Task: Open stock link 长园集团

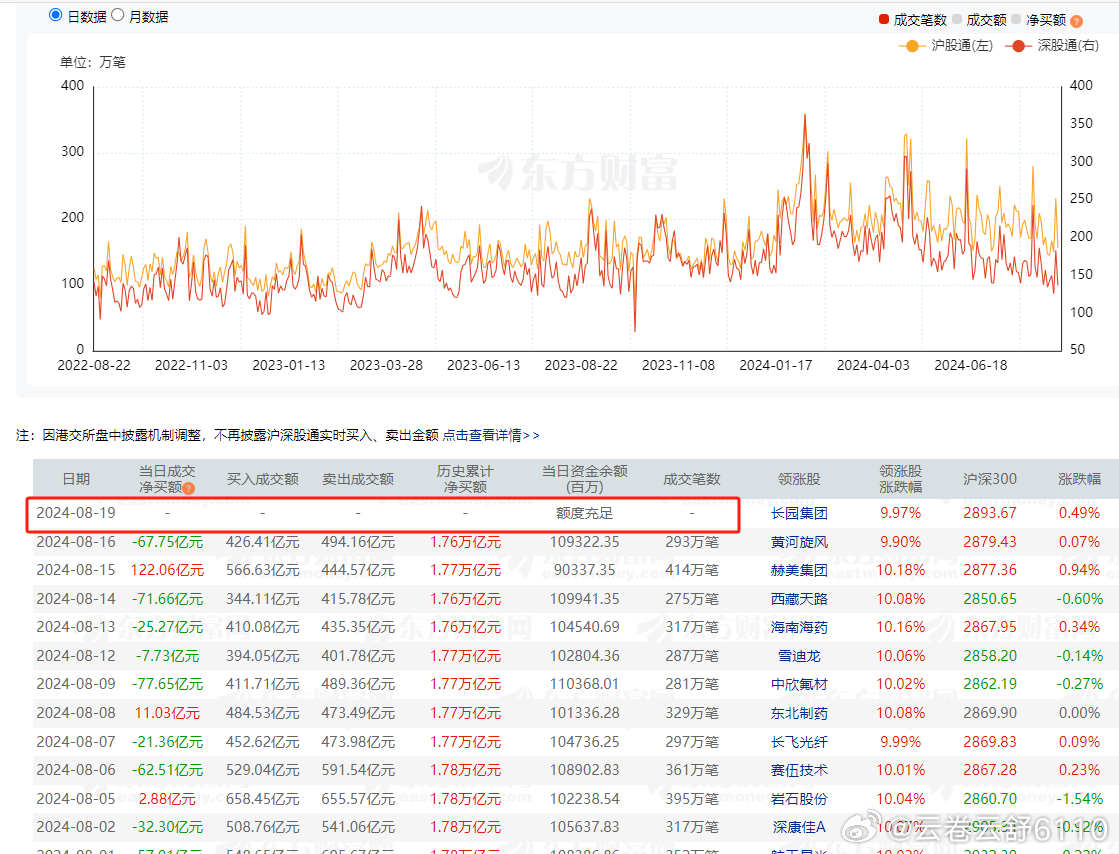Action: pyautogui.click(x=799, y=513)
